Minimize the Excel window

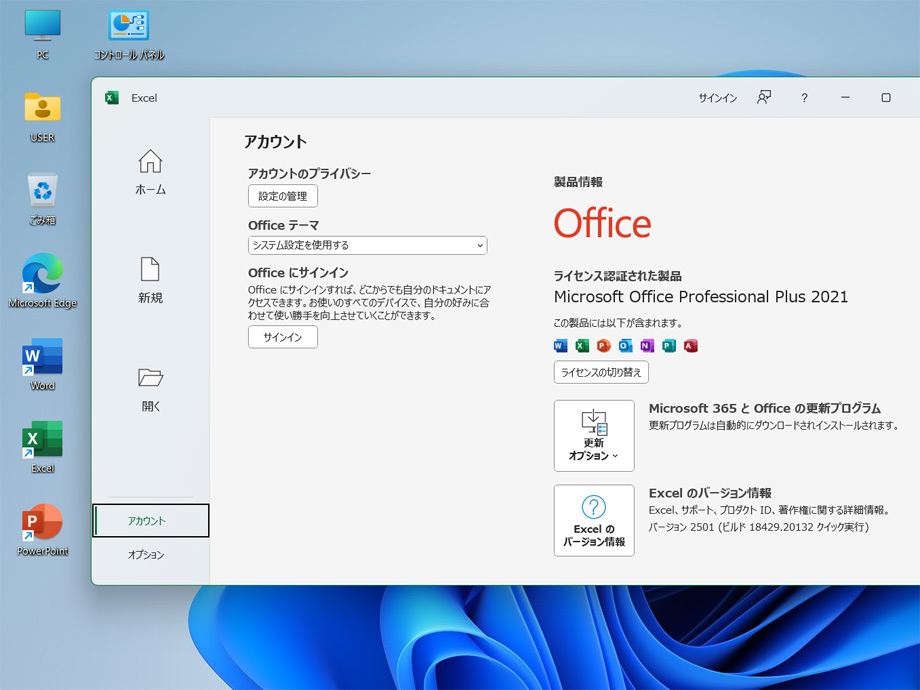tap(845, 97)
